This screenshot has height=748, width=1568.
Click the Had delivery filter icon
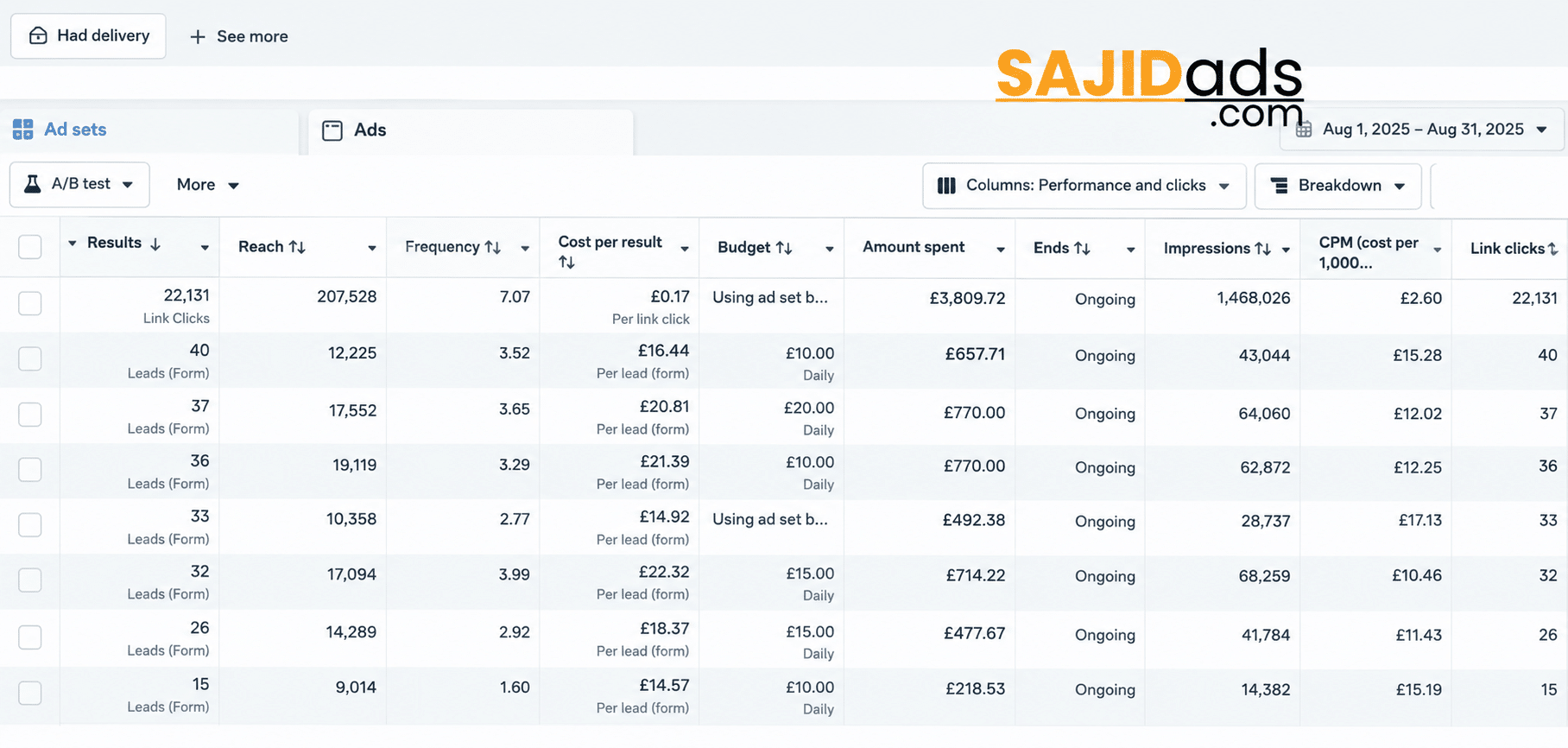(38, 35)
